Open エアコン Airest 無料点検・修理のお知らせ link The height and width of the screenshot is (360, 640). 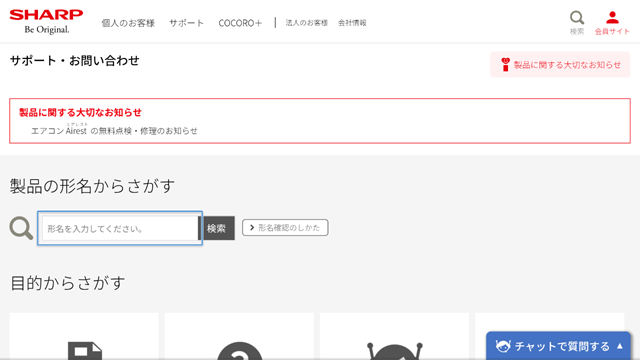click(114, 130)
